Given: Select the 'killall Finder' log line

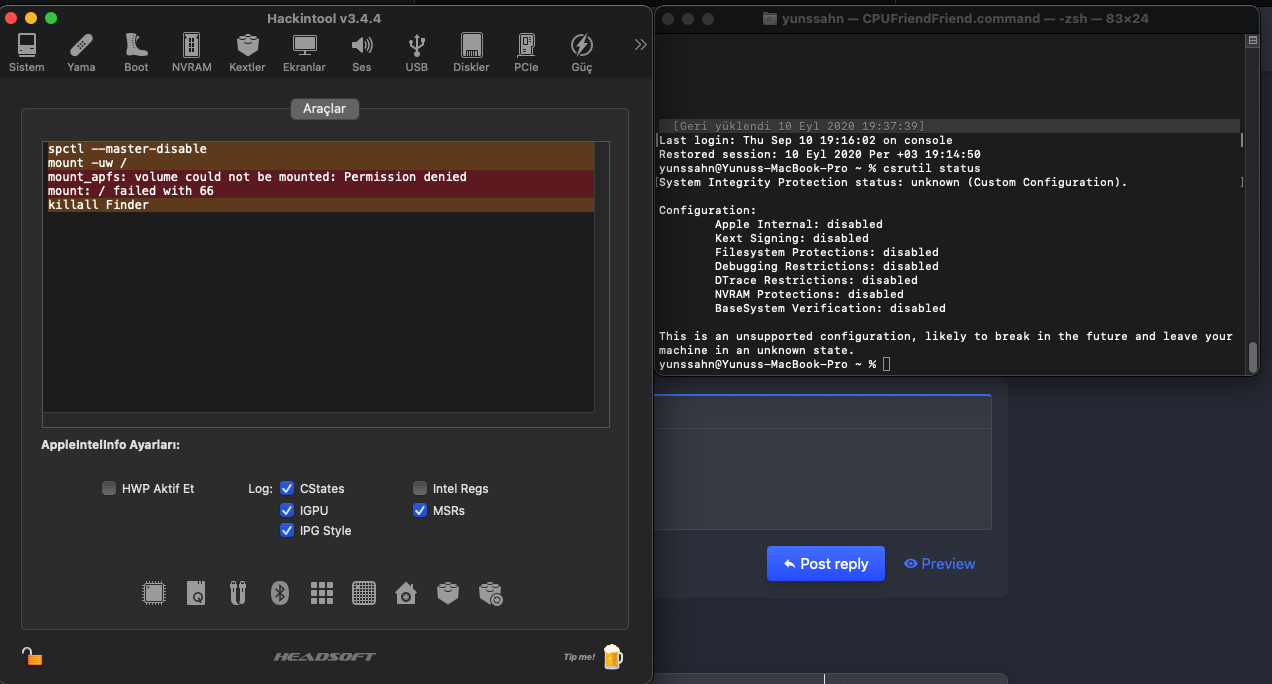Looking at the screenshot, I should tap(321, 205).
